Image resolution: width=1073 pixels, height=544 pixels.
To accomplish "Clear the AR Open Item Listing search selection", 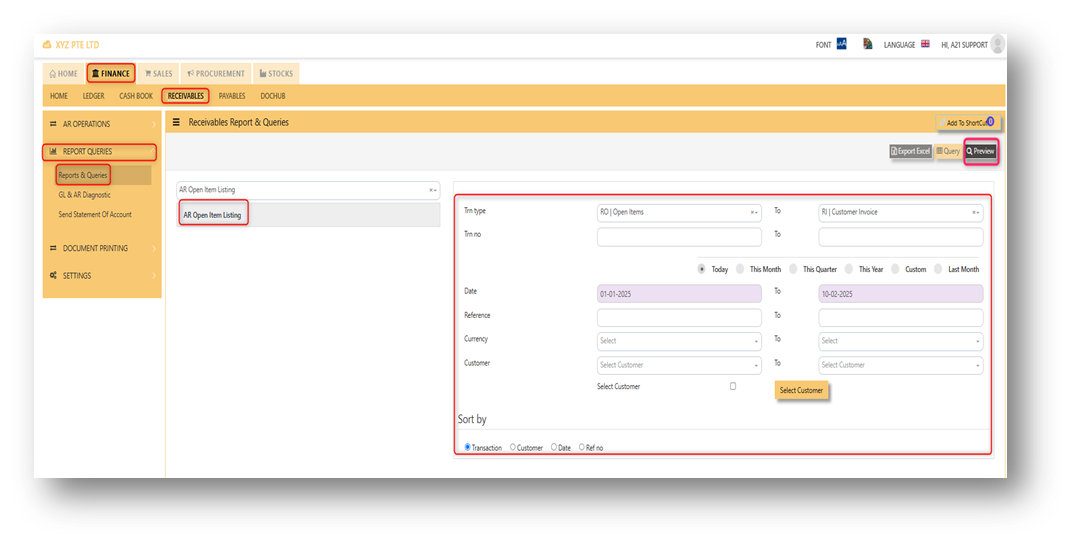I will 430,190.
